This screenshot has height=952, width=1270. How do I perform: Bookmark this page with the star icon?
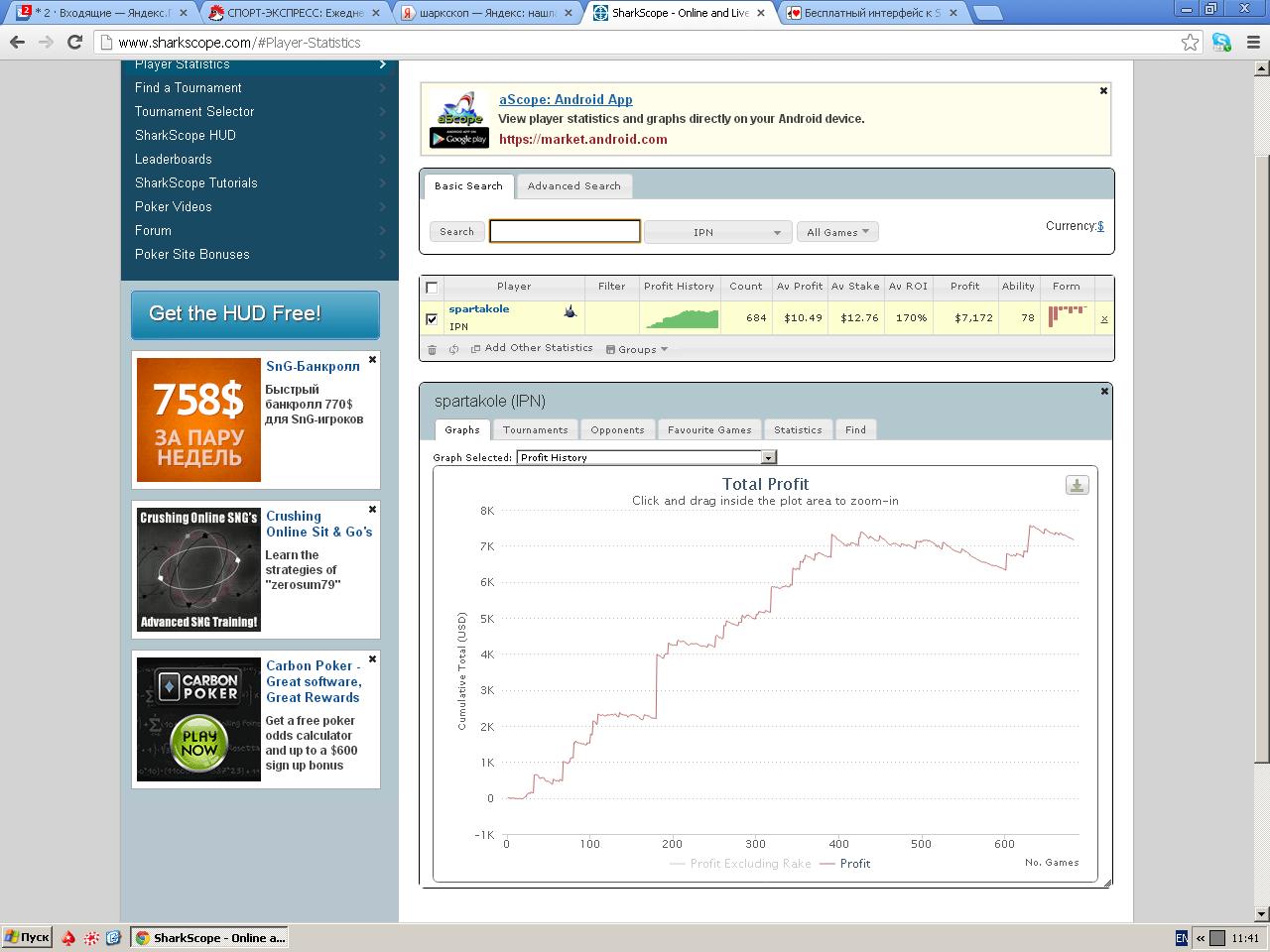tap(1190, 43)
